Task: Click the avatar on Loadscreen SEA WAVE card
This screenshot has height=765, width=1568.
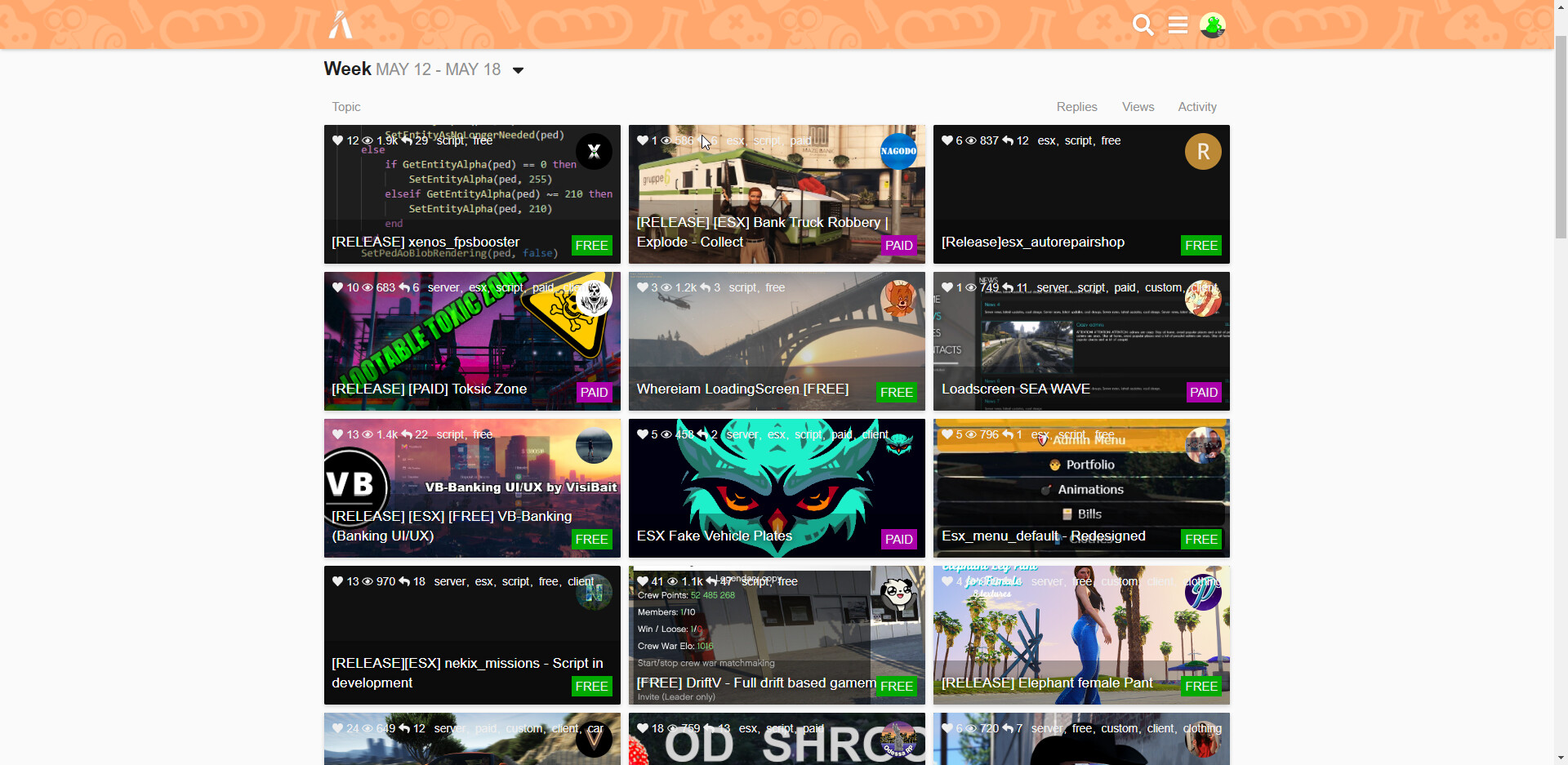Action: point(1203,298)
